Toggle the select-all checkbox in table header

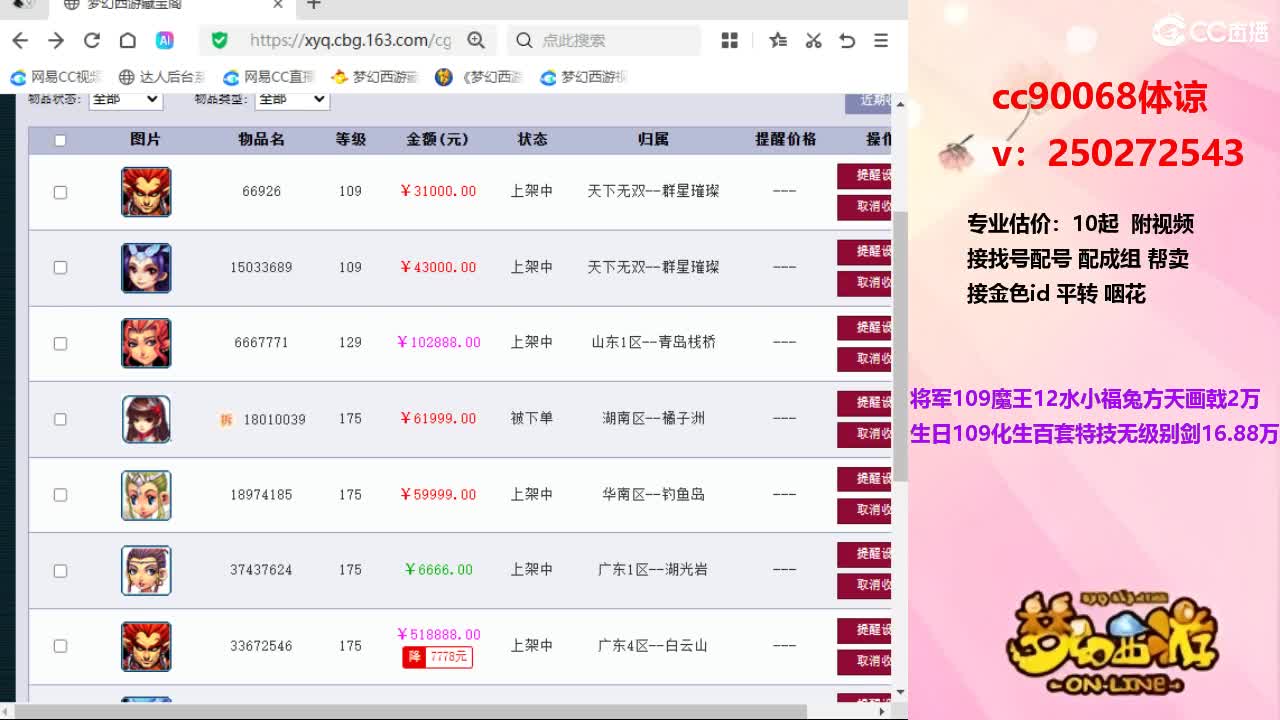(x=60, y=140)
